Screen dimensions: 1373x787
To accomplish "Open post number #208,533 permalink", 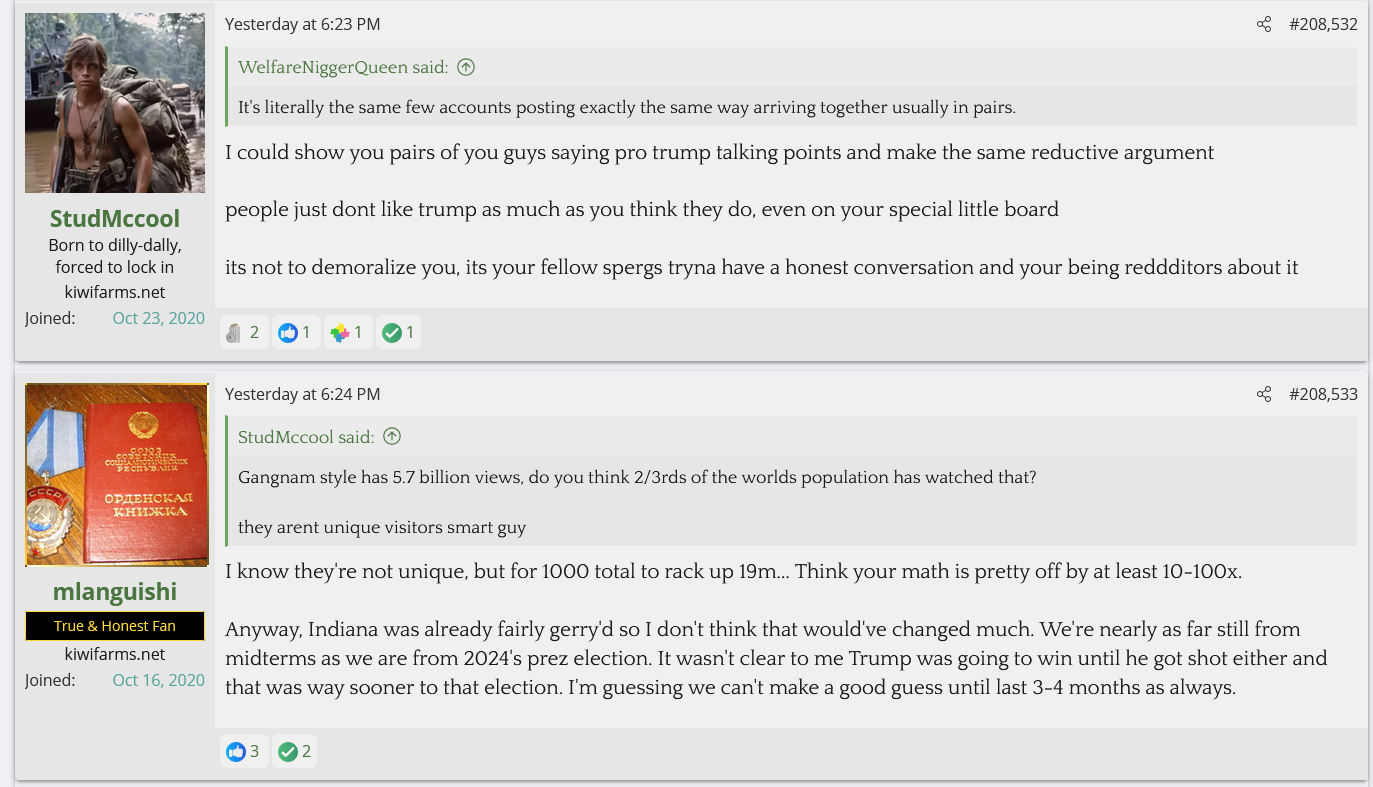I will tap(1323, 394).
